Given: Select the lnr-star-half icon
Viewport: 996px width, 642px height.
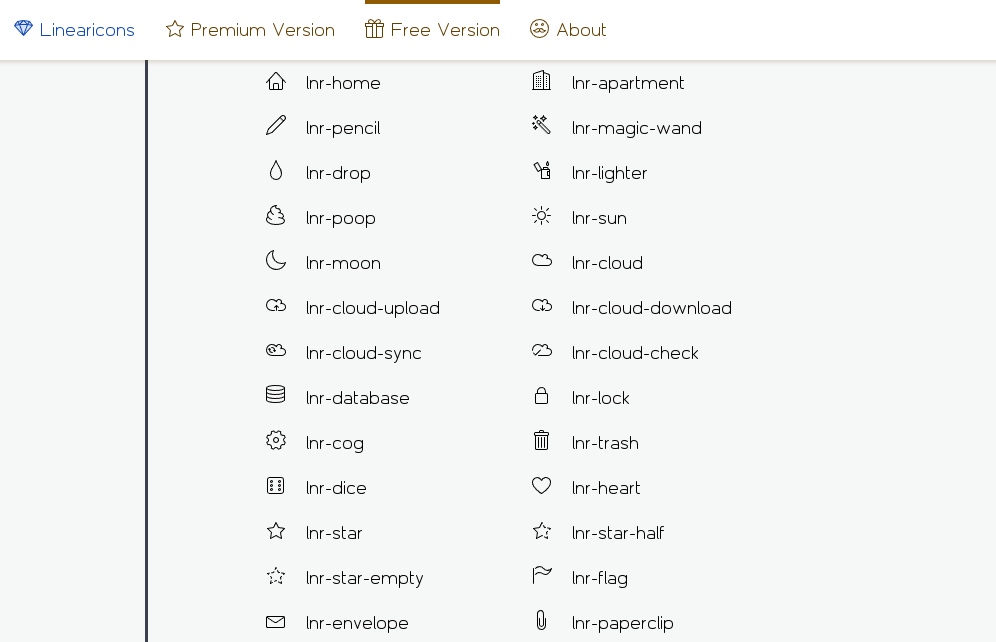Looking at the screenshot, I should click(x=541, y=531).
